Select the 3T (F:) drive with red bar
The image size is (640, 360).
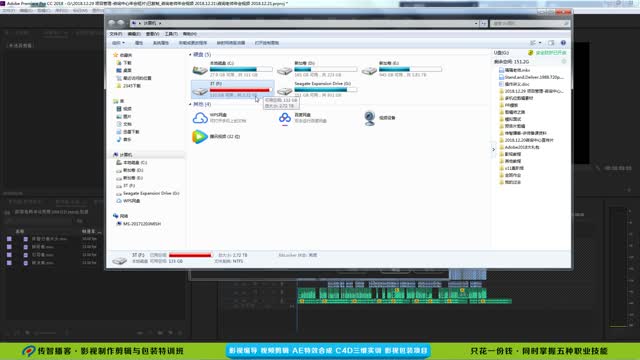232,89
